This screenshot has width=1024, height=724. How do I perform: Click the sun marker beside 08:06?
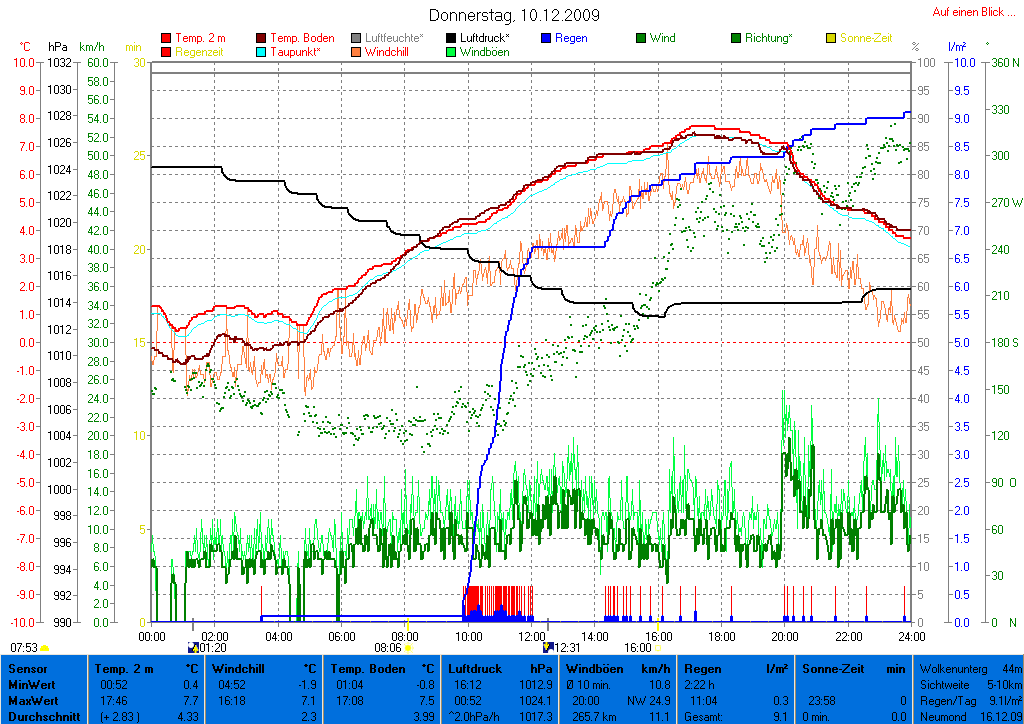click(x=408, y=648)
